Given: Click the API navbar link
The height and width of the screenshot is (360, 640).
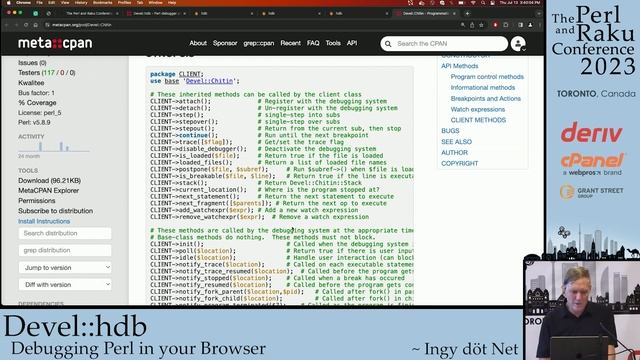Looking at the screenshot, I should click(352, 43).
